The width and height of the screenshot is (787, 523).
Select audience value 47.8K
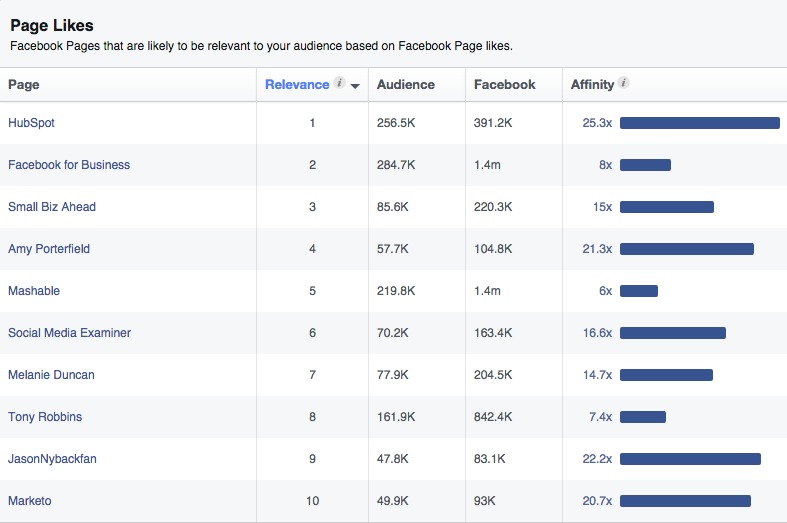coord(392,459)
